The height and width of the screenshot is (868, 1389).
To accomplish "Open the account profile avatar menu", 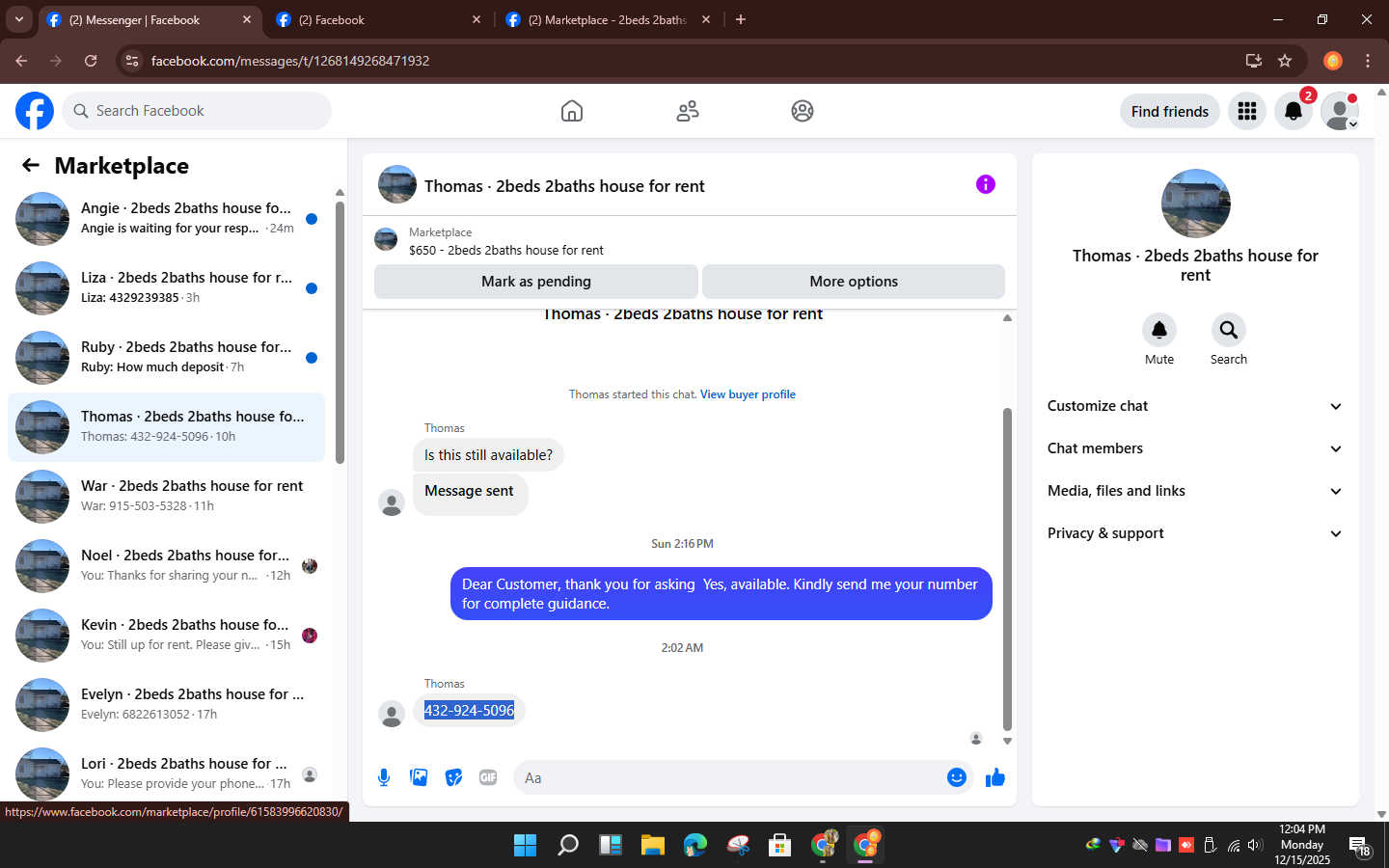I will [x=1340, y=111].
